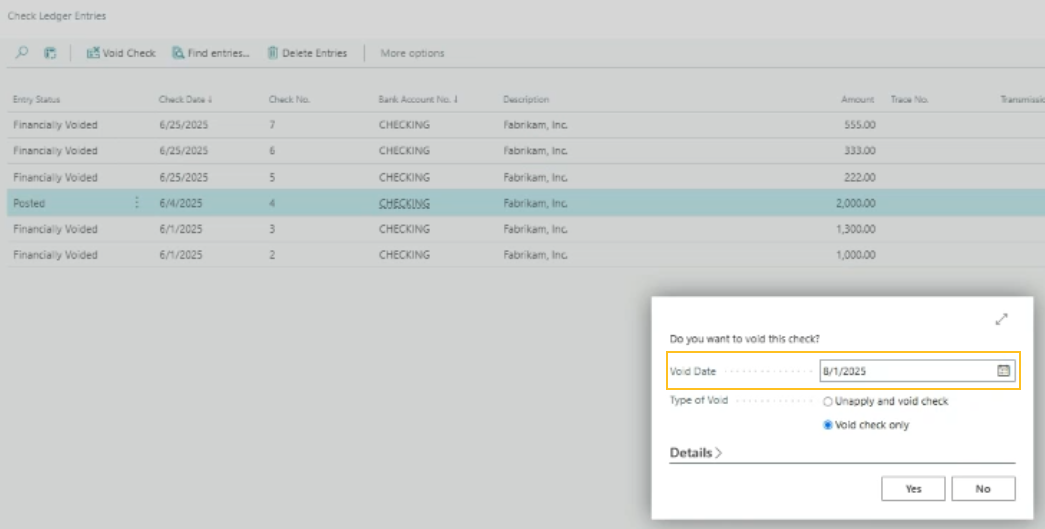Click the Void Check toolbar action
Image resolution: width=1045 pixels, height=529 pixels.
(121, 53)
